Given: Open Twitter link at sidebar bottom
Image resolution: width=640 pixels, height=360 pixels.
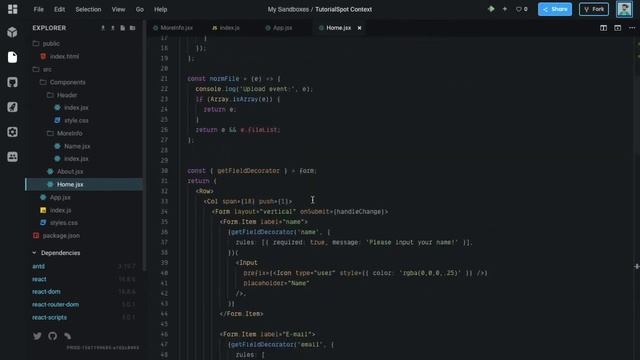Looking at the screenshot, I should [x=37, y=336].
